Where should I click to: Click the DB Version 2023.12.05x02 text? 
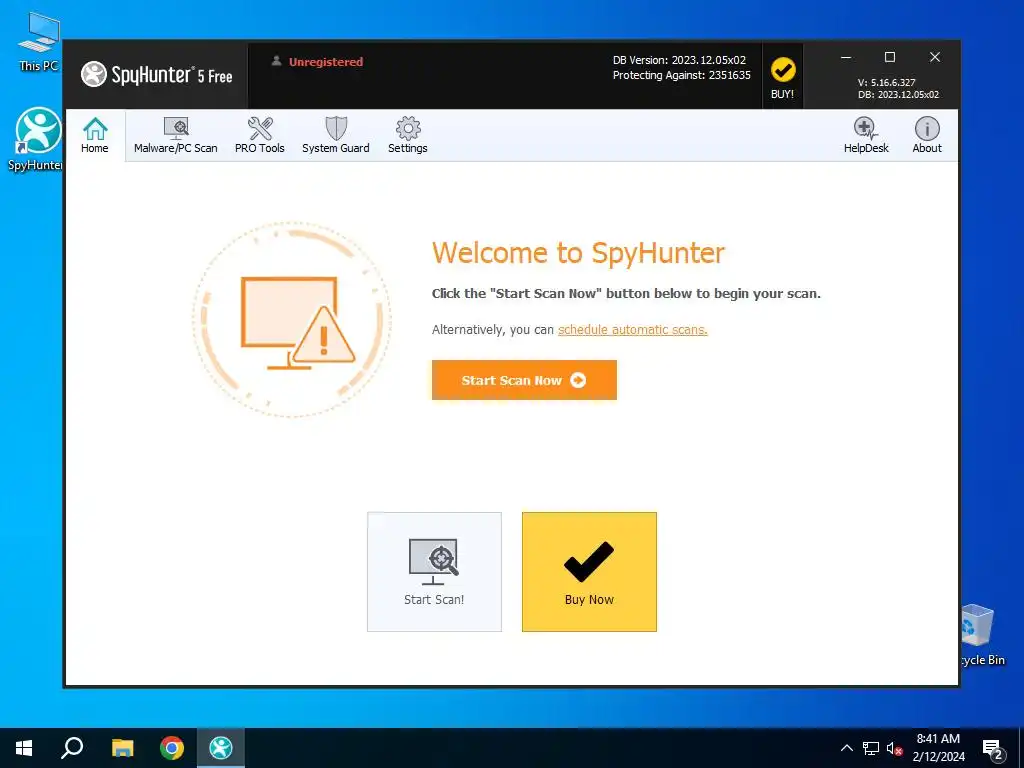[679, 60]
